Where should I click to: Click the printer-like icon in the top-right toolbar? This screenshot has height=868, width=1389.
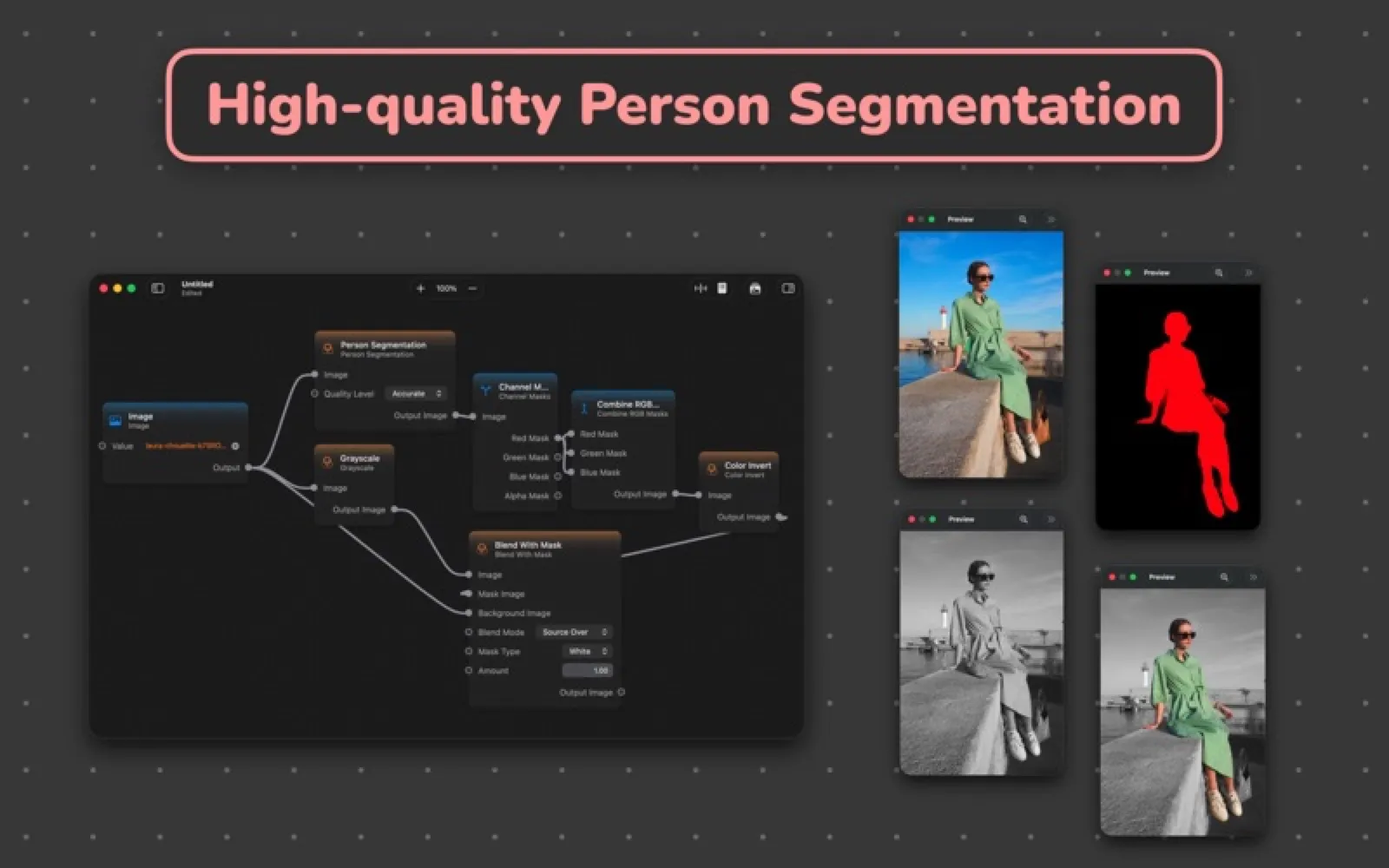coord(754,288)
